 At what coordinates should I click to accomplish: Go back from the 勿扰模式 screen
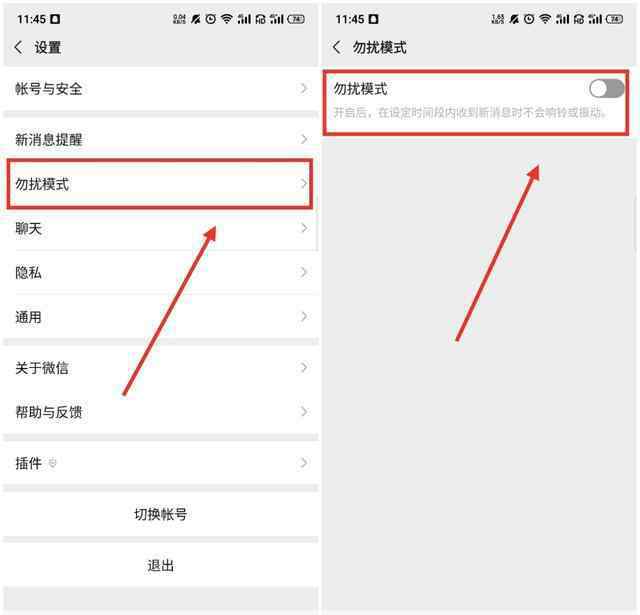tap(337, 47)
